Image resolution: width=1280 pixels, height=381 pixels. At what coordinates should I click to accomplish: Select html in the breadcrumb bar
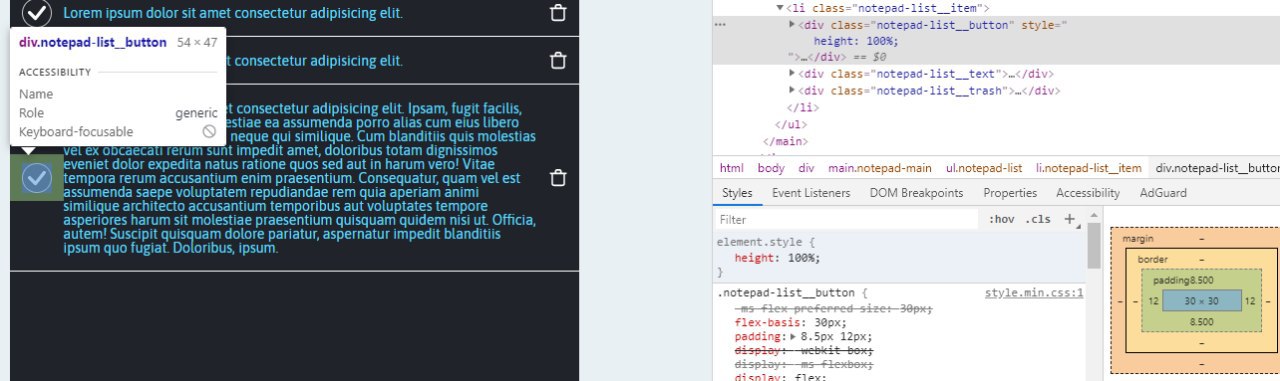732,168
